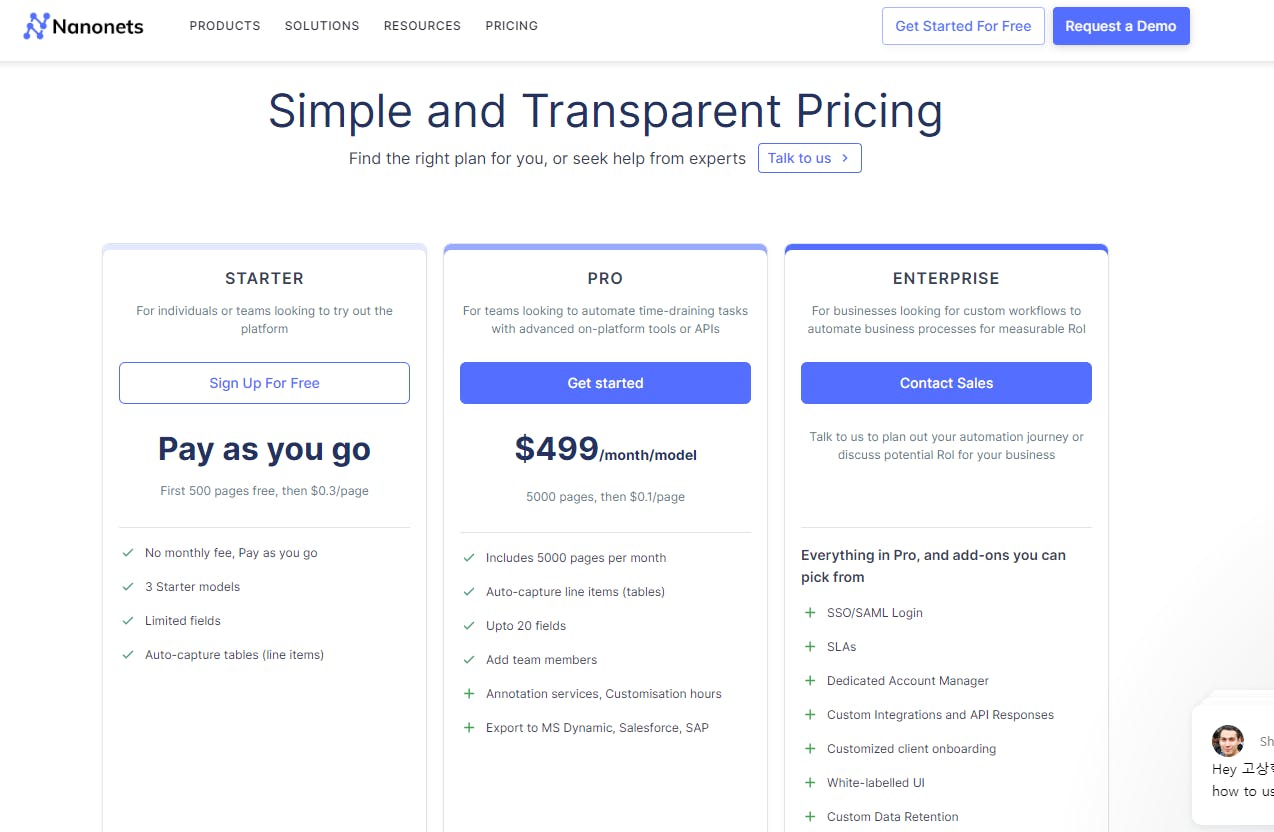Viewport: 1274px width, 832px height.
Task: Click the plus icon next to Annotation services
Action: pos(469,694)
